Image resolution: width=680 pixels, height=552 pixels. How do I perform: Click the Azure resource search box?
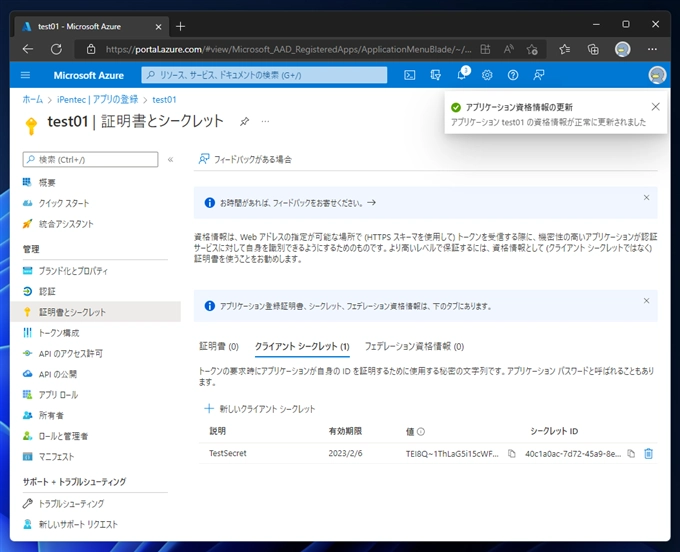point(264,75)
